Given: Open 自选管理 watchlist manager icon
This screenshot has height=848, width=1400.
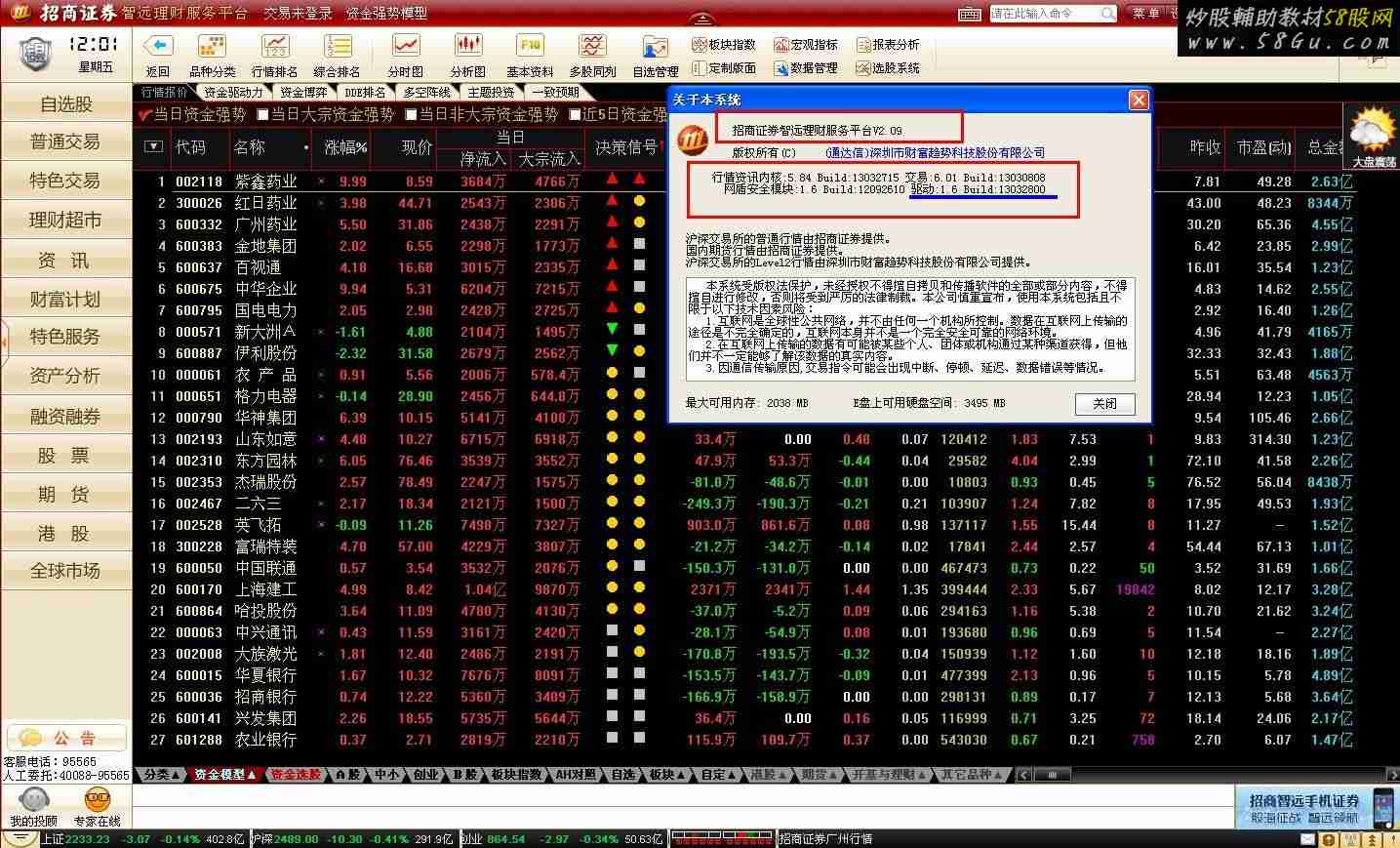Looking at the screenshot, I should [655, 48].
